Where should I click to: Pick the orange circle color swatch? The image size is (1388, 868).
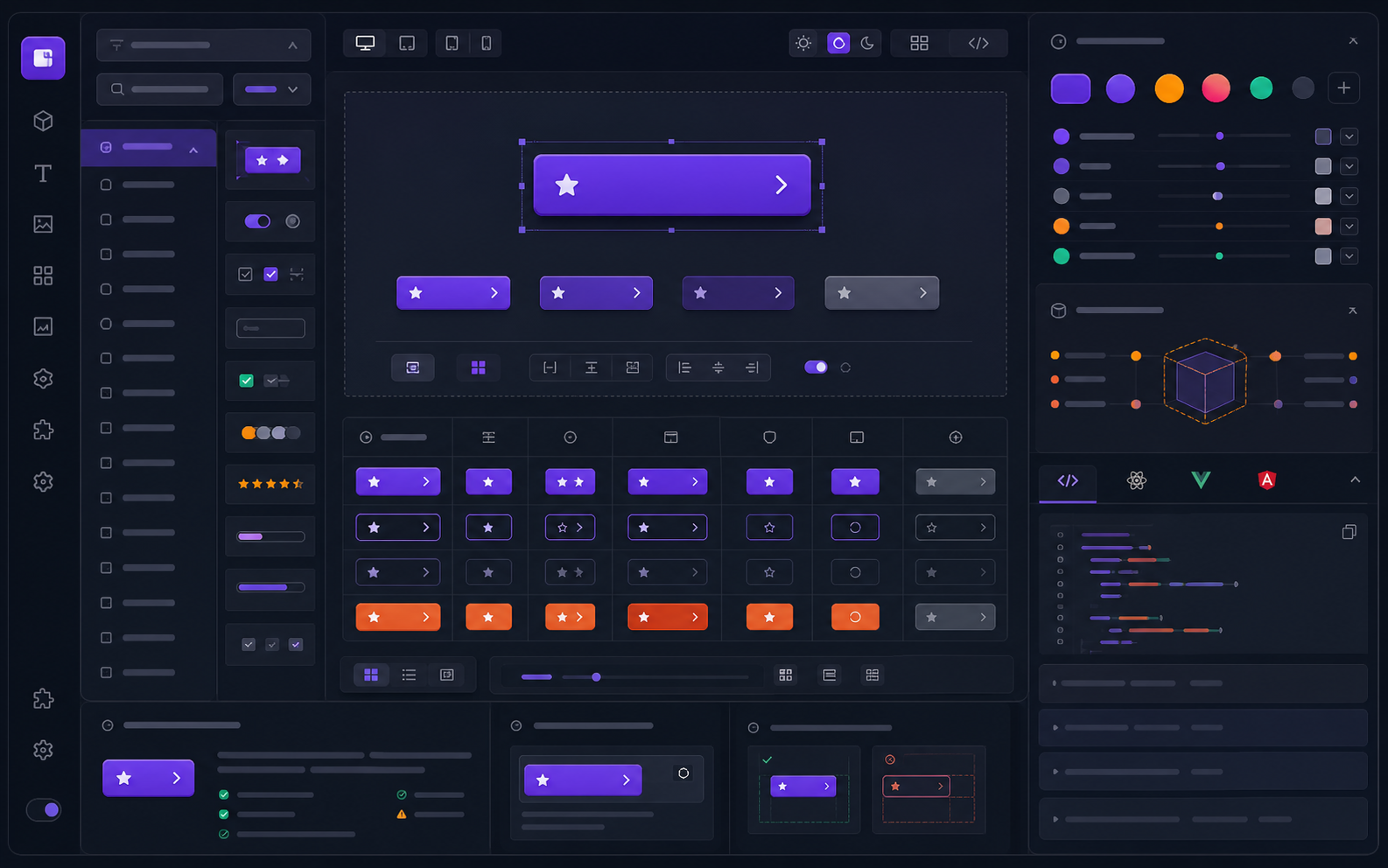tap(1168, 88)
